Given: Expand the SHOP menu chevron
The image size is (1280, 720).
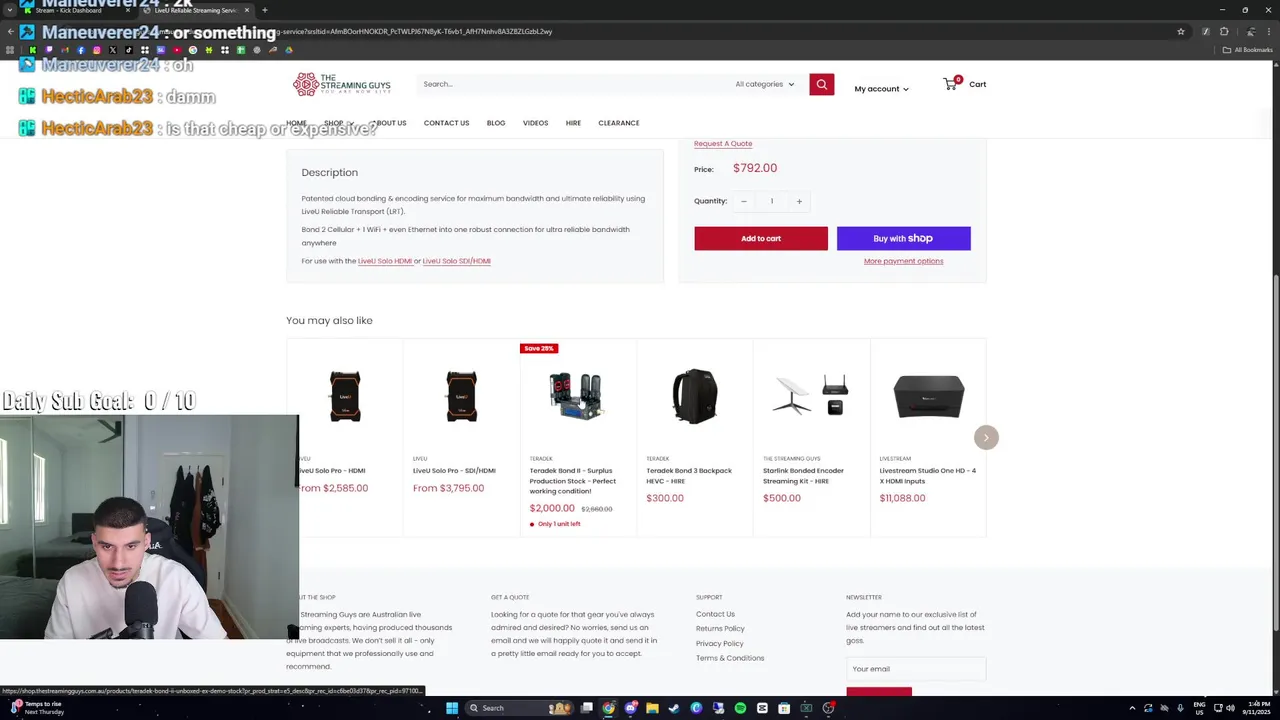Looking at the screenshot, I should (x=350, y=123).
